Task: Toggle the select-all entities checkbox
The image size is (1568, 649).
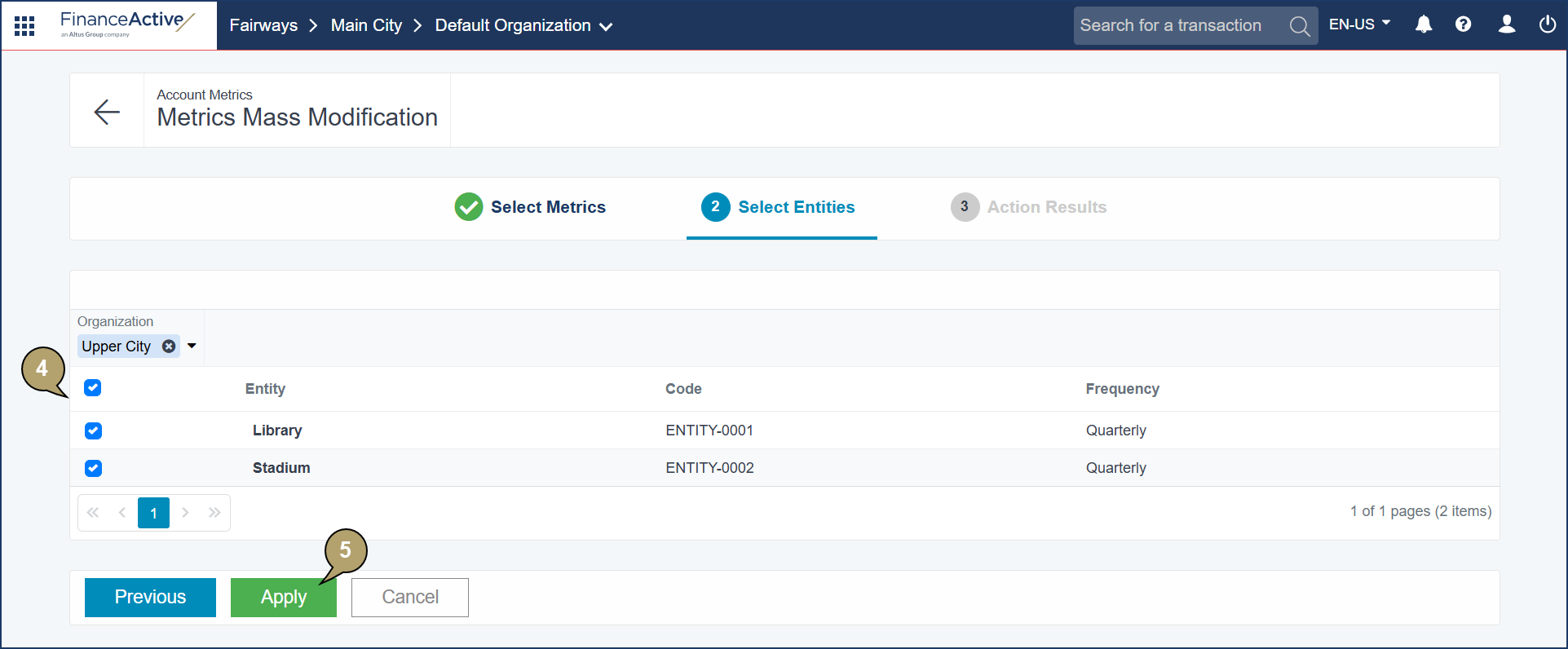Action: click(x=93, y=387)
